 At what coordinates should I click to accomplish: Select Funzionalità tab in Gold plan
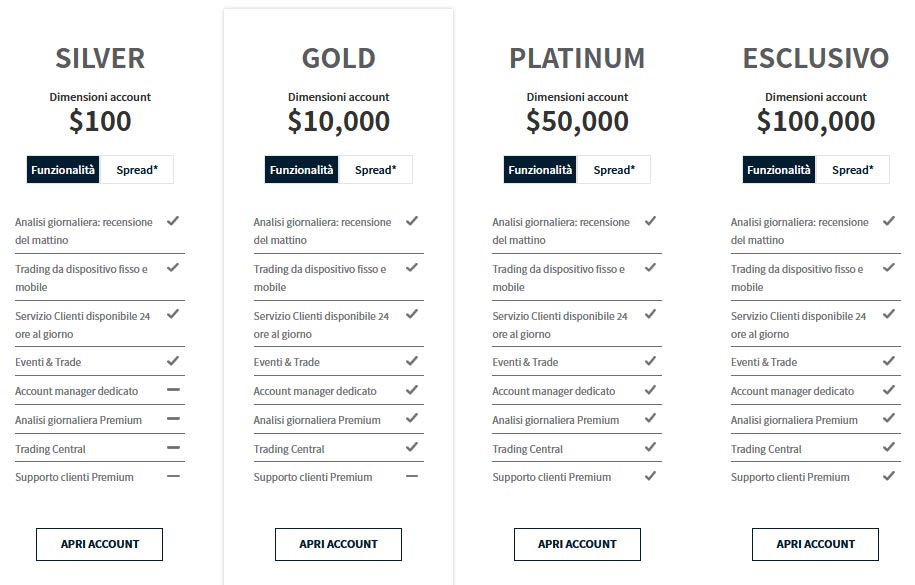[x=302, y=170]
